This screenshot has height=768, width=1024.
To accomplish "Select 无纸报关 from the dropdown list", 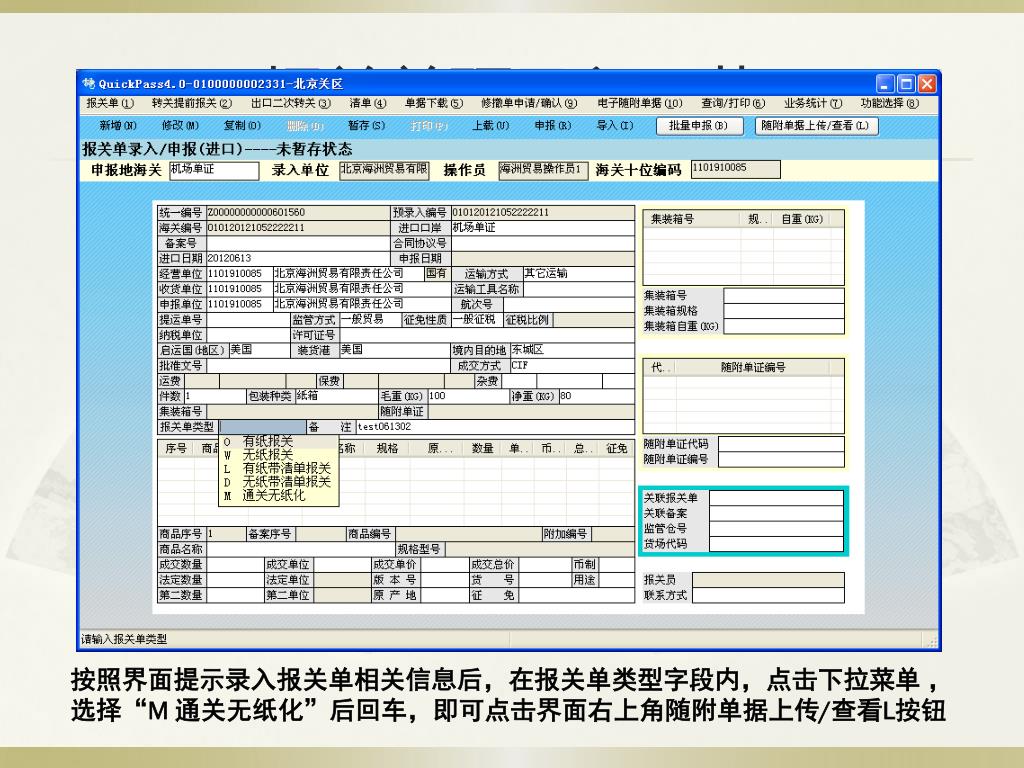I will pyautogui.click(x=278, y=455).
